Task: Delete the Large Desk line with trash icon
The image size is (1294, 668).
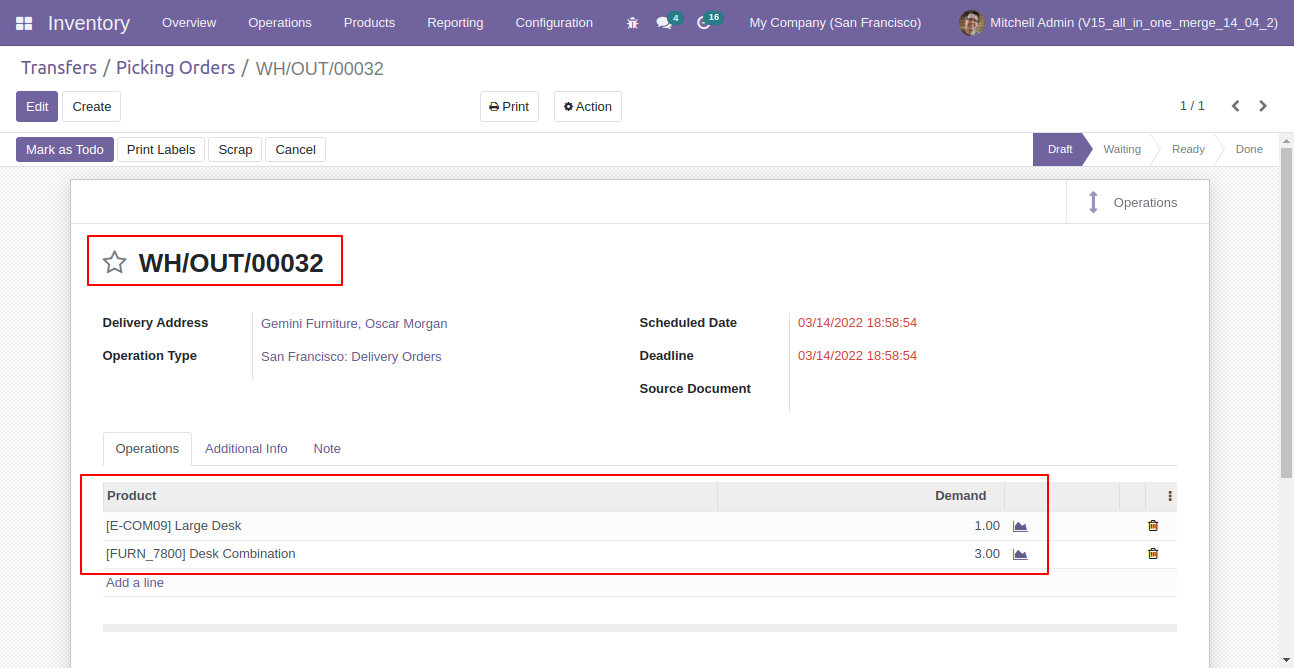Action: tap(1153, 526)
